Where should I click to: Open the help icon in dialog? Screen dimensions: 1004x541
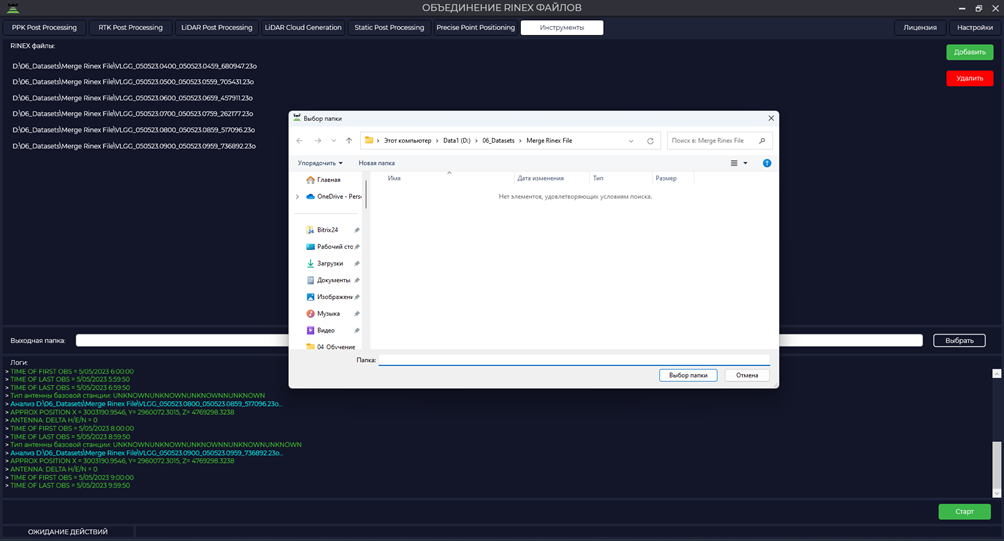[766, 163]
